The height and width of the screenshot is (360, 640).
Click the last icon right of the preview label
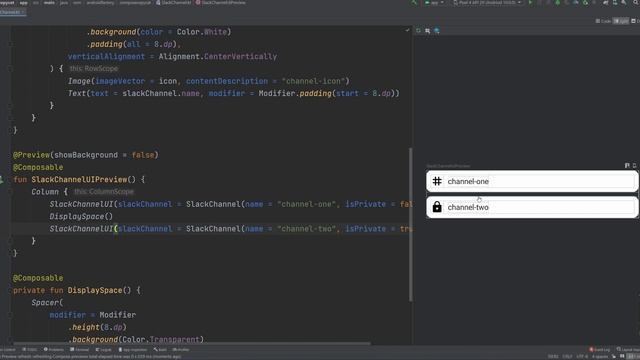(634, 166)
